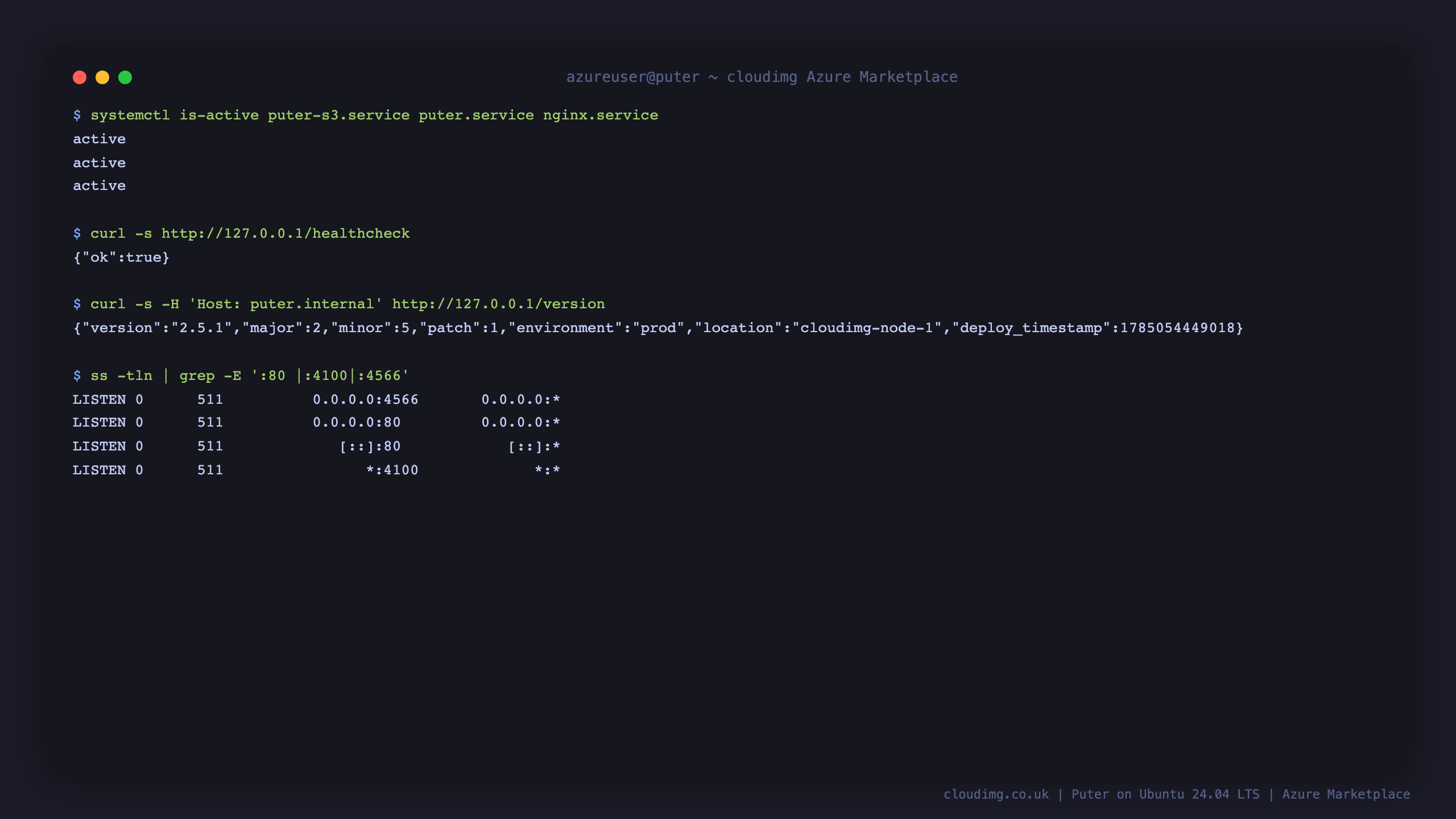Click the 0.0.0.0:4566 listening address
This screenshot has width=1456, height=819.
tap(366, 400)
